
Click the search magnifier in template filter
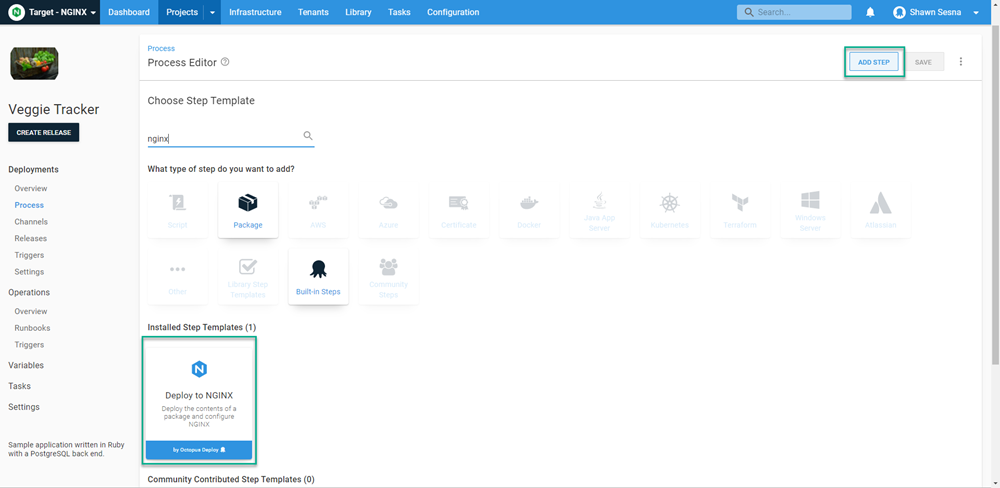(x=308, y=136)
